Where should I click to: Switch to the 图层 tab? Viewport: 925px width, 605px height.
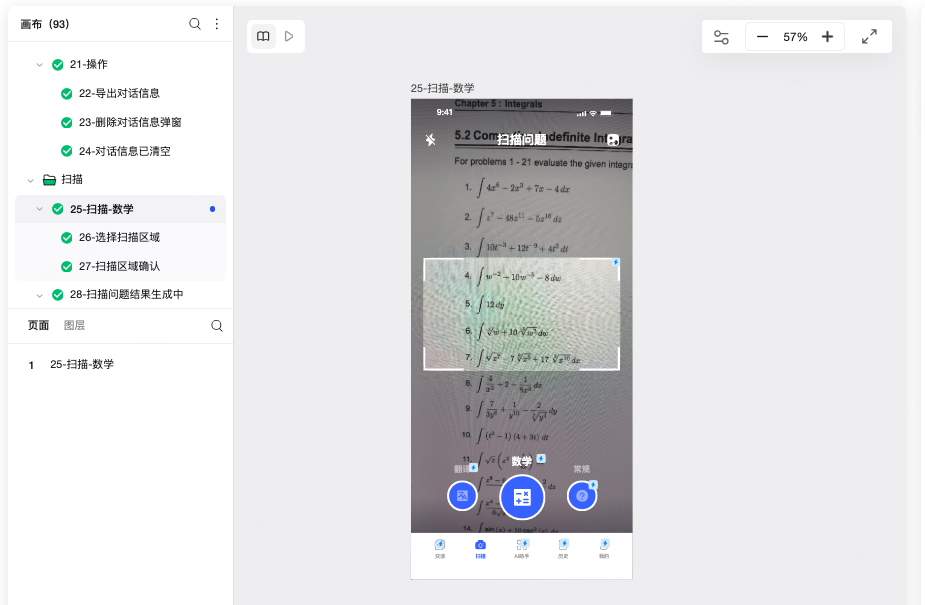click(x=74, y=325)
